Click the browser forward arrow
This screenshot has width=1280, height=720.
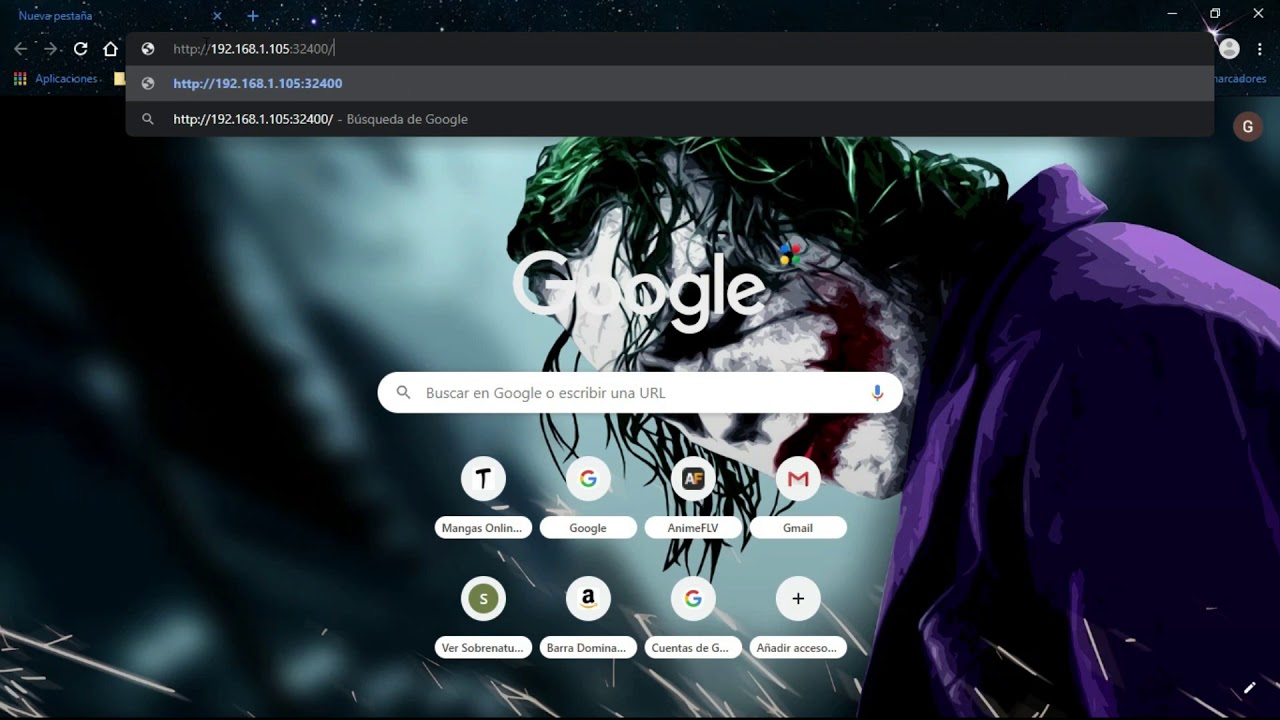pos(51,49)
